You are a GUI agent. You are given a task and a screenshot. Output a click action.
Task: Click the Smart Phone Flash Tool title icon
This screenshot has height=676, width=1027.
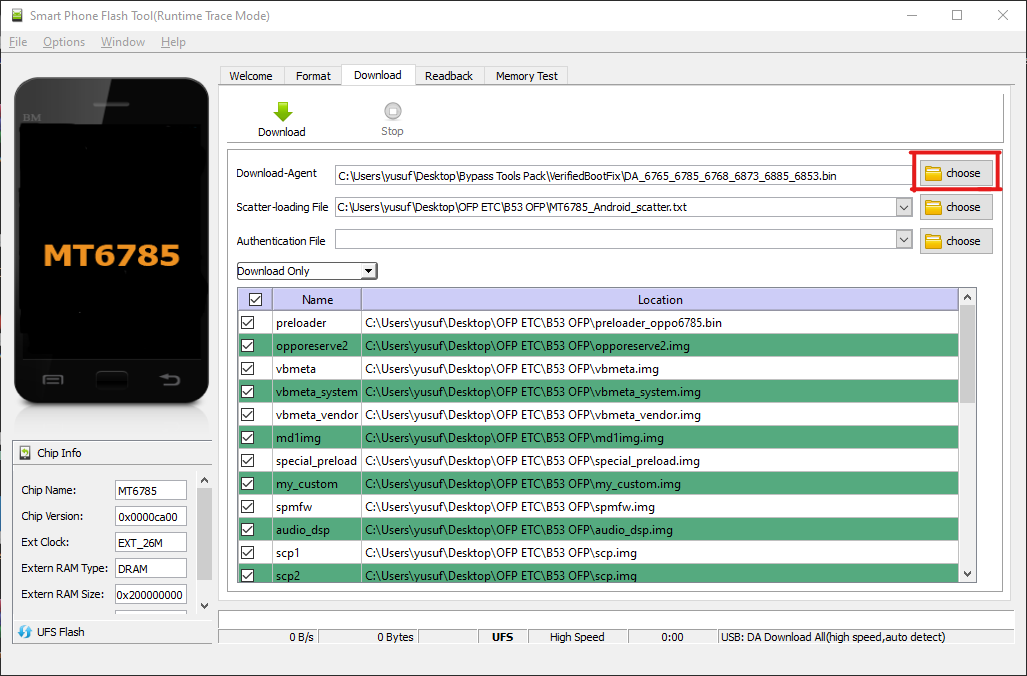[x=15, y=16]
